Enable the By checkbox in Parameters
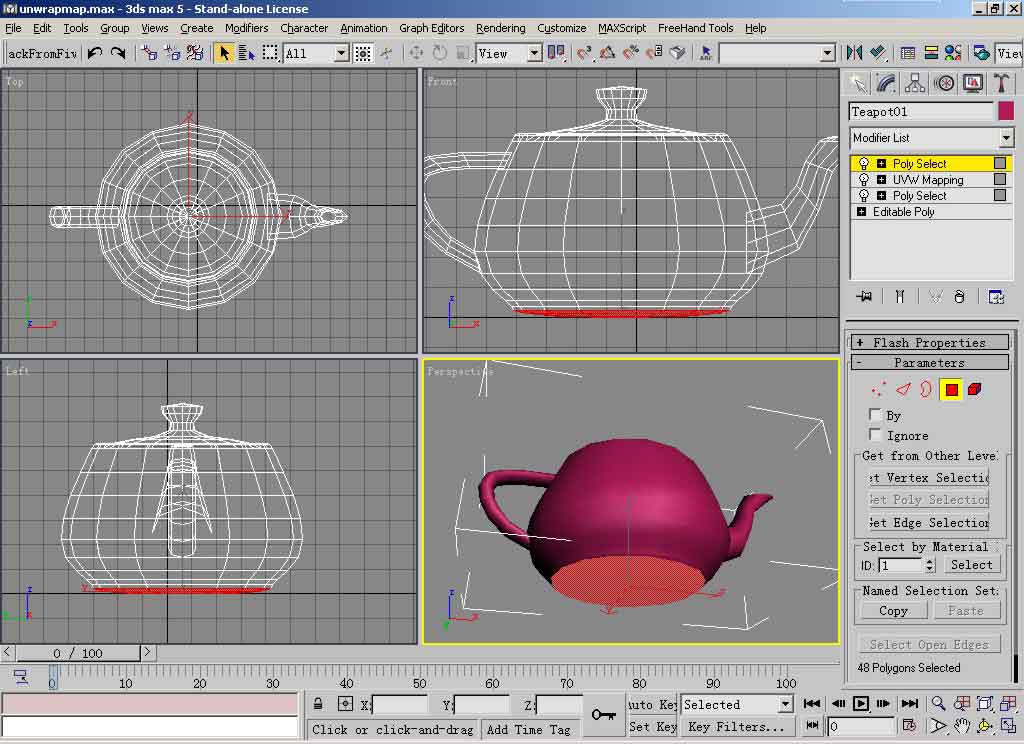 (876, 415)
